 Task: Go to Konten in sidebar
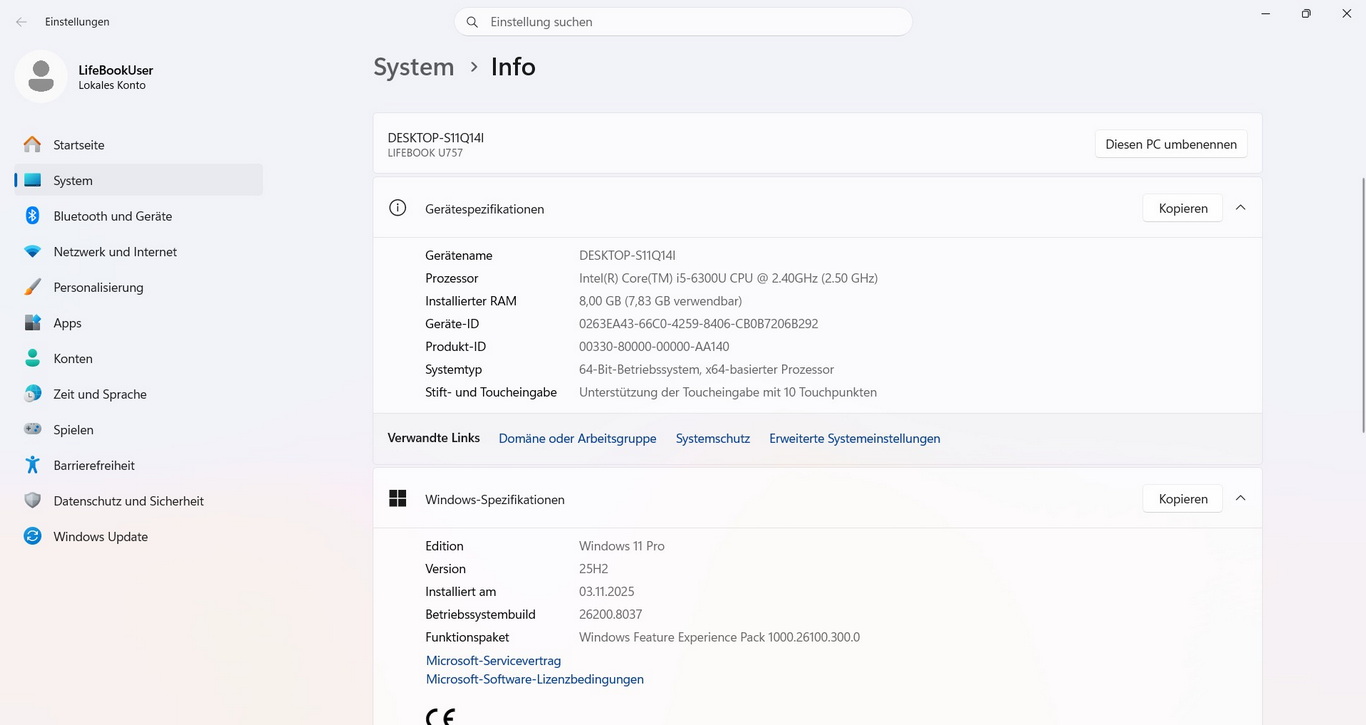[73, 358]
